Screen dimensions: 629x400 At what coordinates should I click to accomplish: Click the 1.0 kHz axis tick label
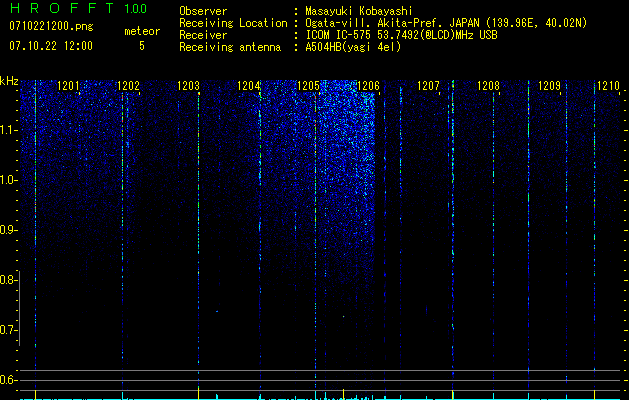(x=8, y=180)
